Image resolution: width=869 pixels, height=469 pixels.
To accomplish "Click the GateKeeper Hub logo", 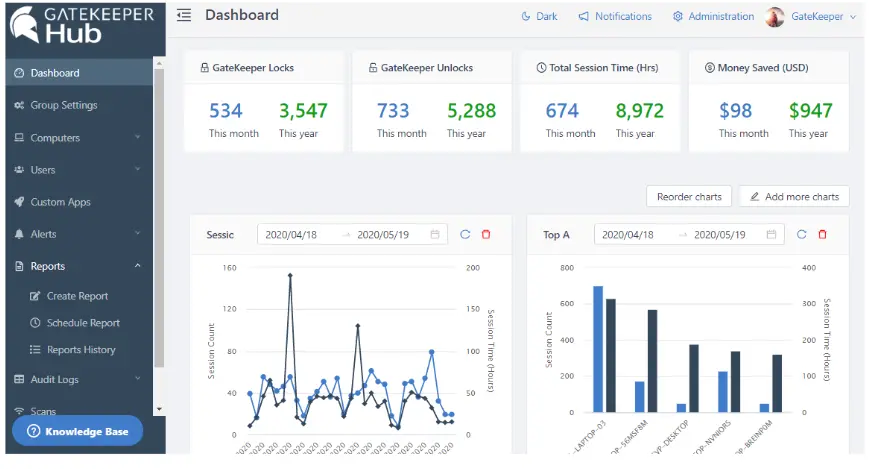I will coord(83,26).
